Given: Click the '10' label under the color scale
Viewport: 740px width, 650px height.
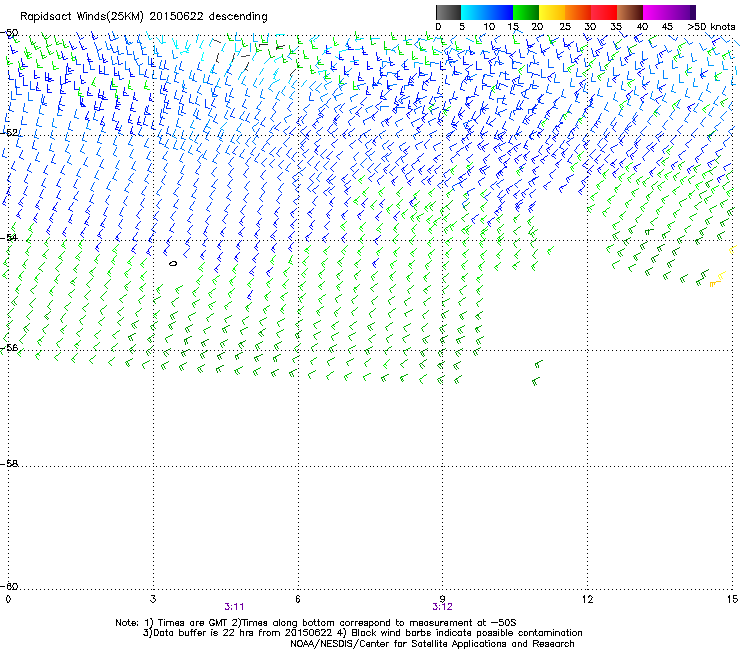Looking at the screenshot, I should tap(489, 27).
